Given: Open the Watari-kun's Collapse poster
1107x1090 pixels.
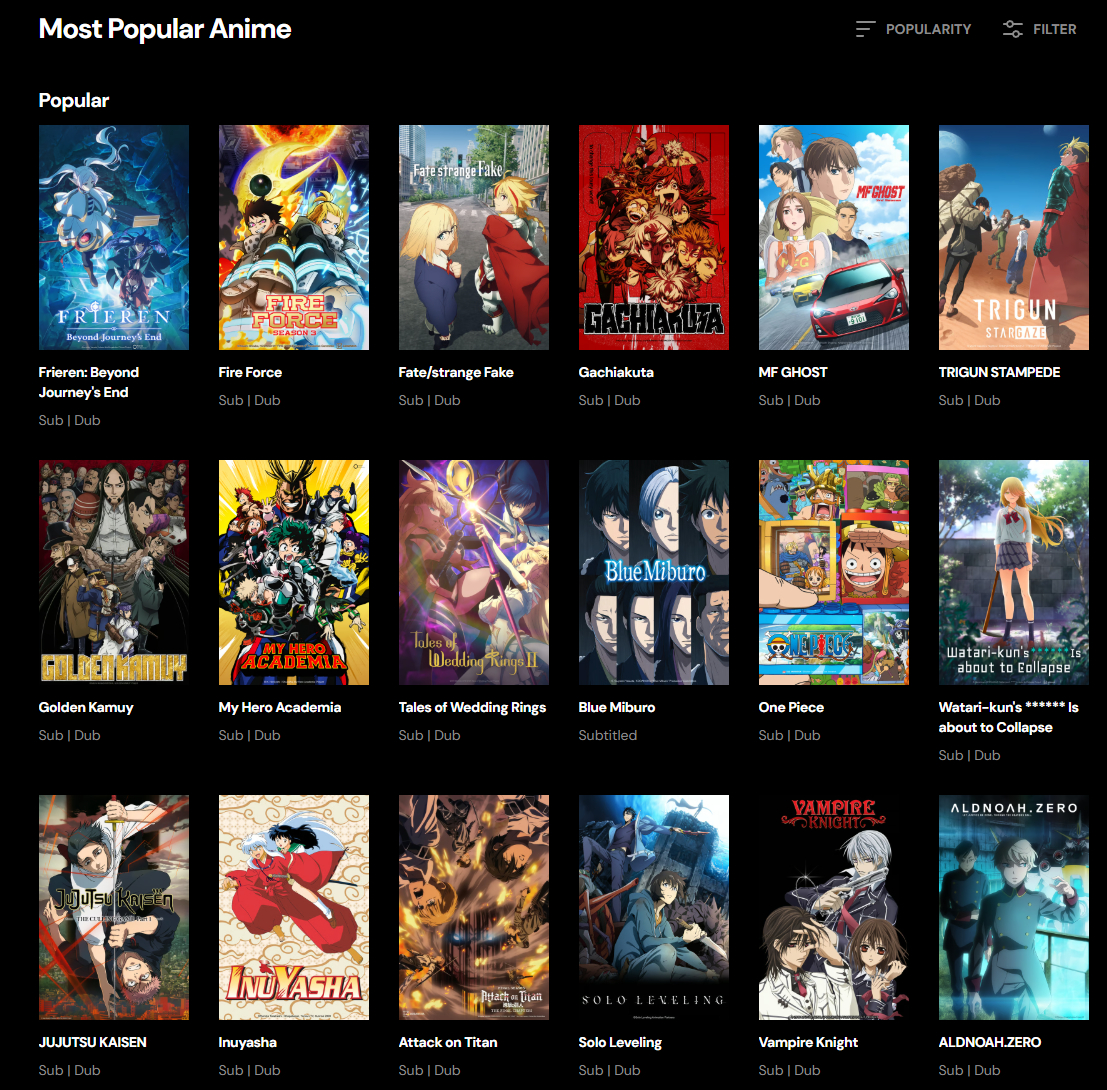Looking at the screenshot, I should [x=1014, y=573].
